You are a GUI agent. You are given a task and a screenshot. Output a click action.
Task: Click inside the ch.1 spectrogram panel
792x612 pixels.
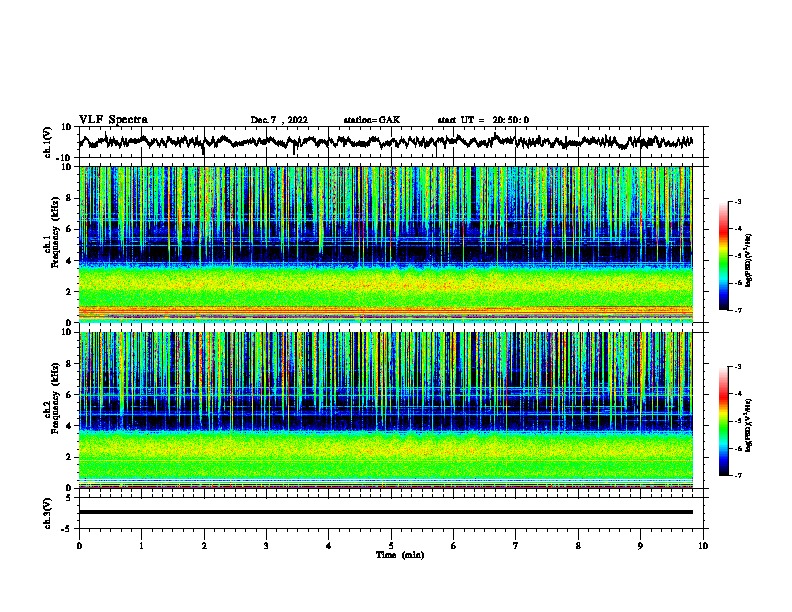click(386, 244)
